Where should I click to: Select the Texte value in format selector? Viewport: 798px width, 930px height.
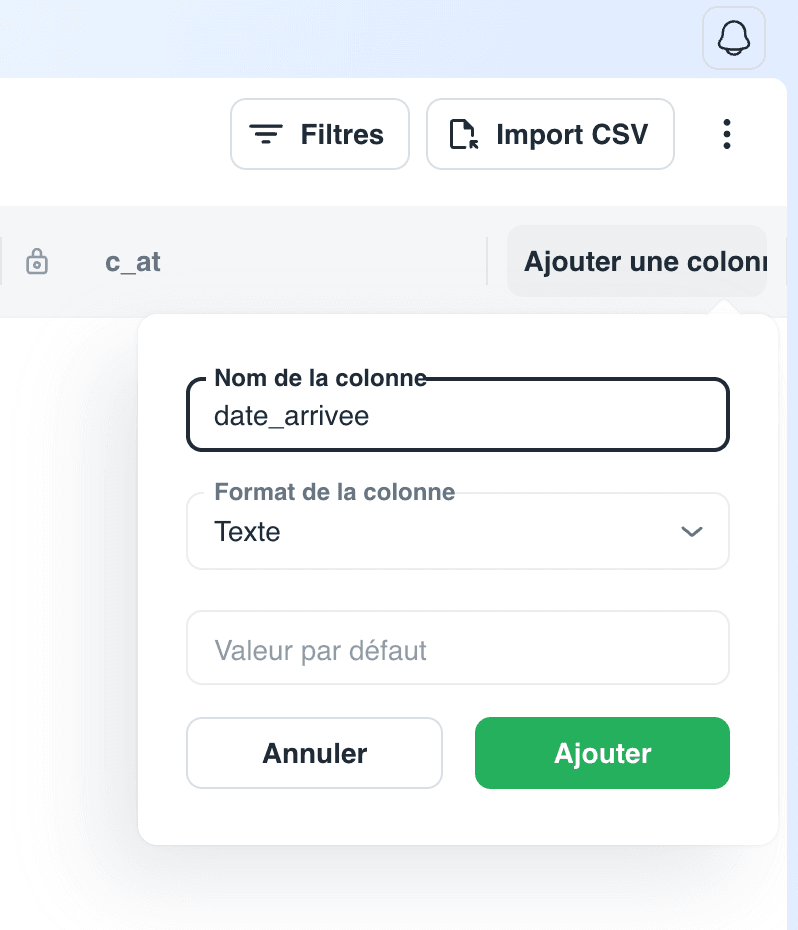pos(247,531)
